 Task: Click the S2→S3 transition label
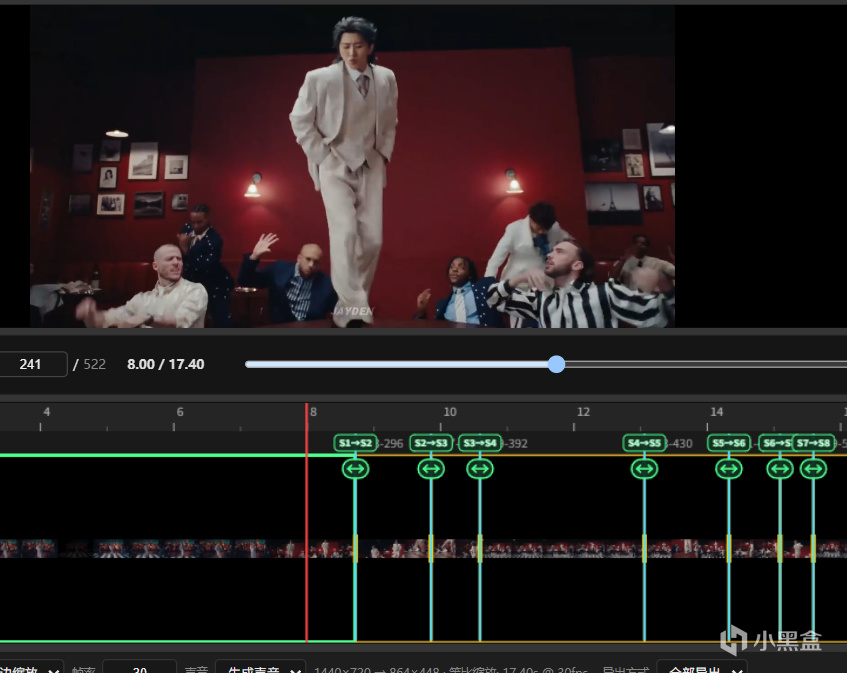(x=431, y=443)
